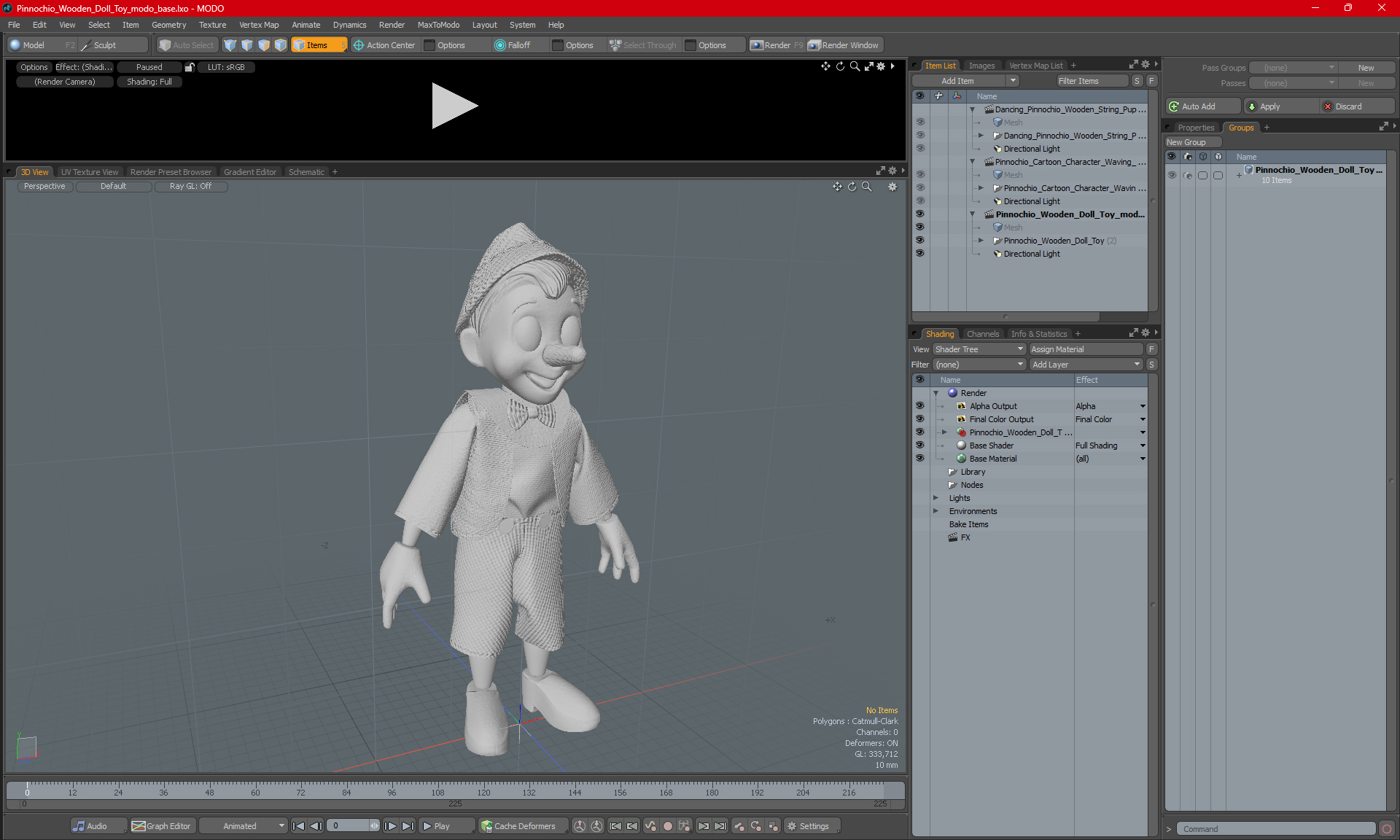This screenshot has width=1400, height=840.
Task: Collapse Dancing_Pinnochio_Wooden_String_Pup scene
Action: click(972, 109)
